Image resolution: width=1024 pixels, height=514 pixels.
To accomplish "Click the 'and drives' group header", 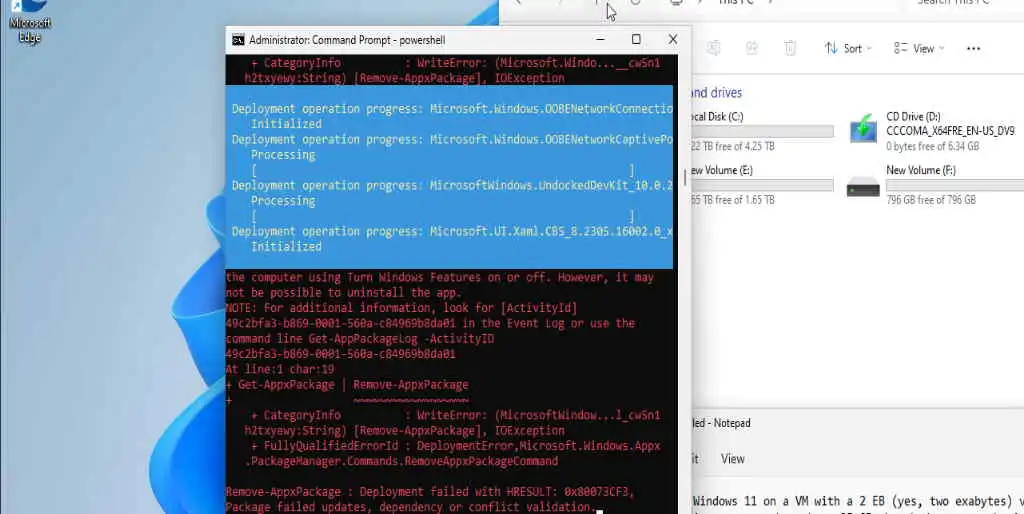I will coord(716,93).
